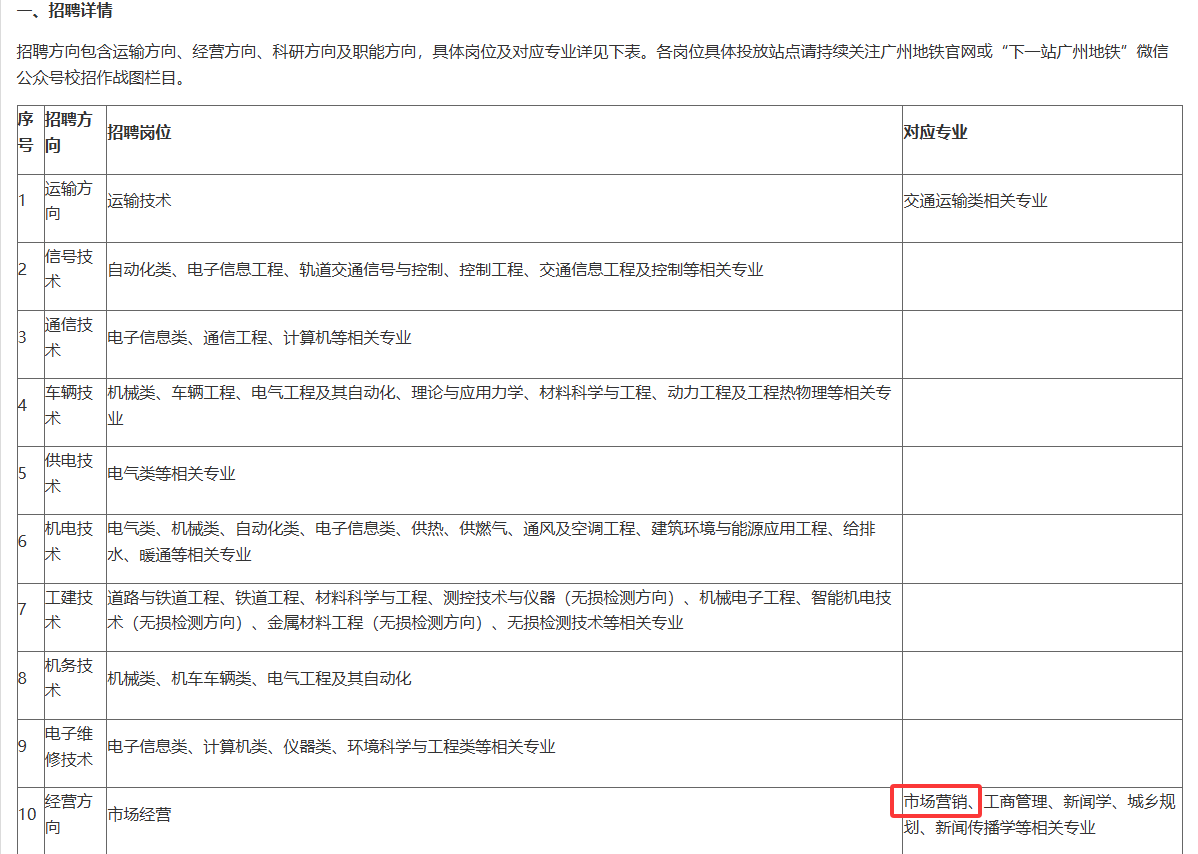The height and width of the screenshot is (854, 1198).
Task: Click the "电子信息类、通信工程、计算机等相关专业" text
Action: (259, 337)
